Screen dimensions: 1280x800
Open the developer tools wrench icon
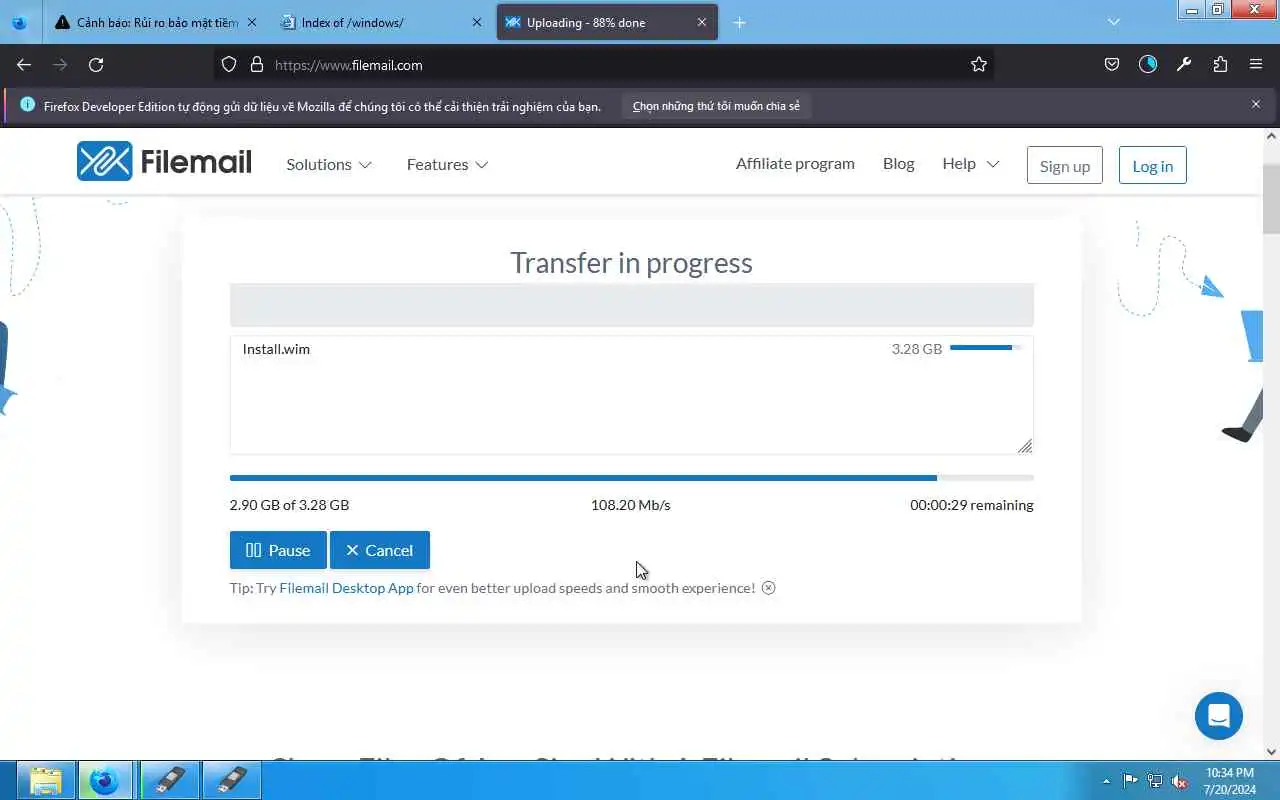click(x=1184, y=65)
